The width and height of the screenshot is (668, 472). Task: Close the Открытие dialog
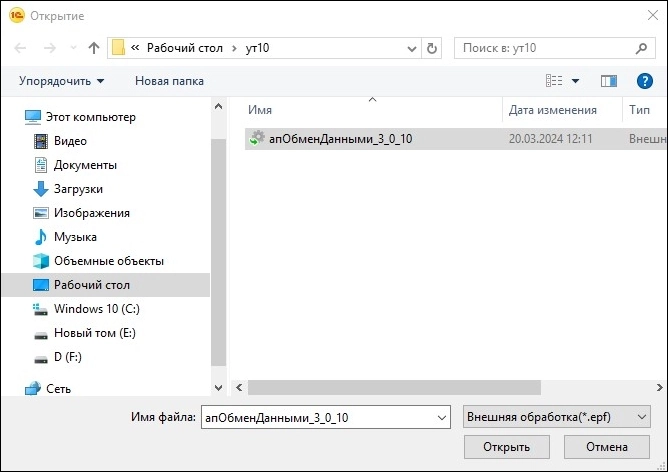point(653,15)
